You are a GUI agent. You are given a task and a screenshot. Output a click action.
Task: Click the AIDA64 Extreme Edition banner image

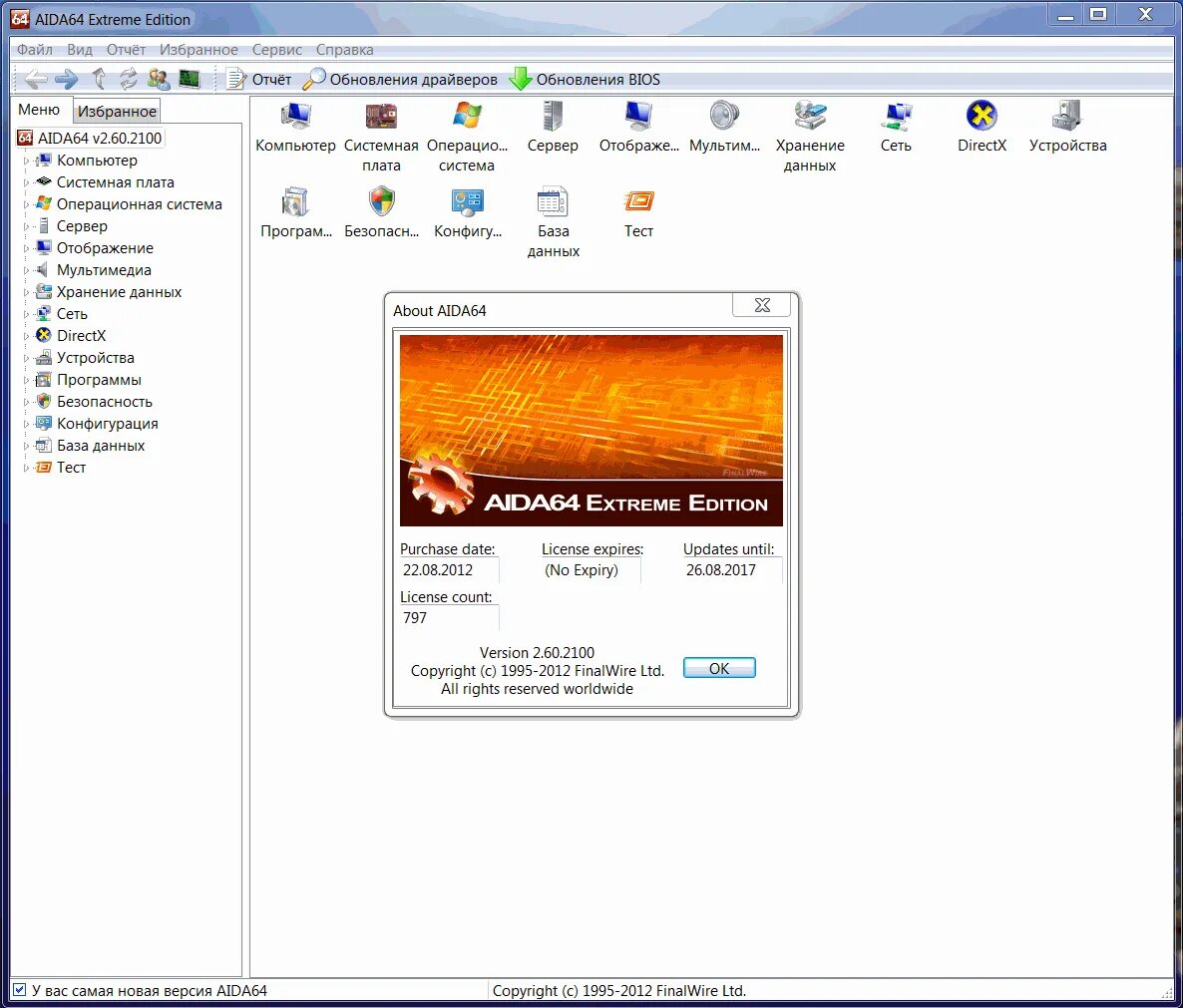(x=591, y=431)
